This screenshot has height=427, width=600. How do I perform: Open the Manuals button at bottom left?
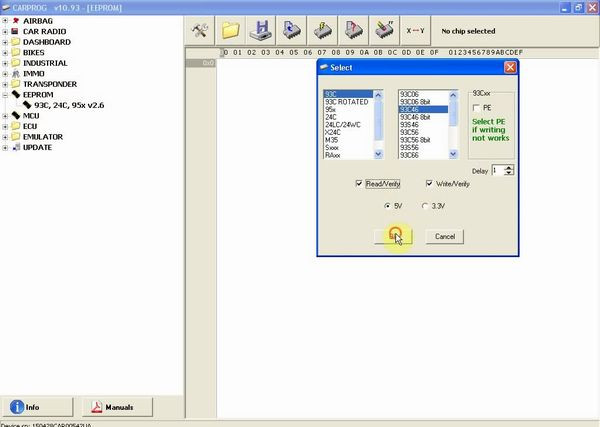[x=119, y=407]
